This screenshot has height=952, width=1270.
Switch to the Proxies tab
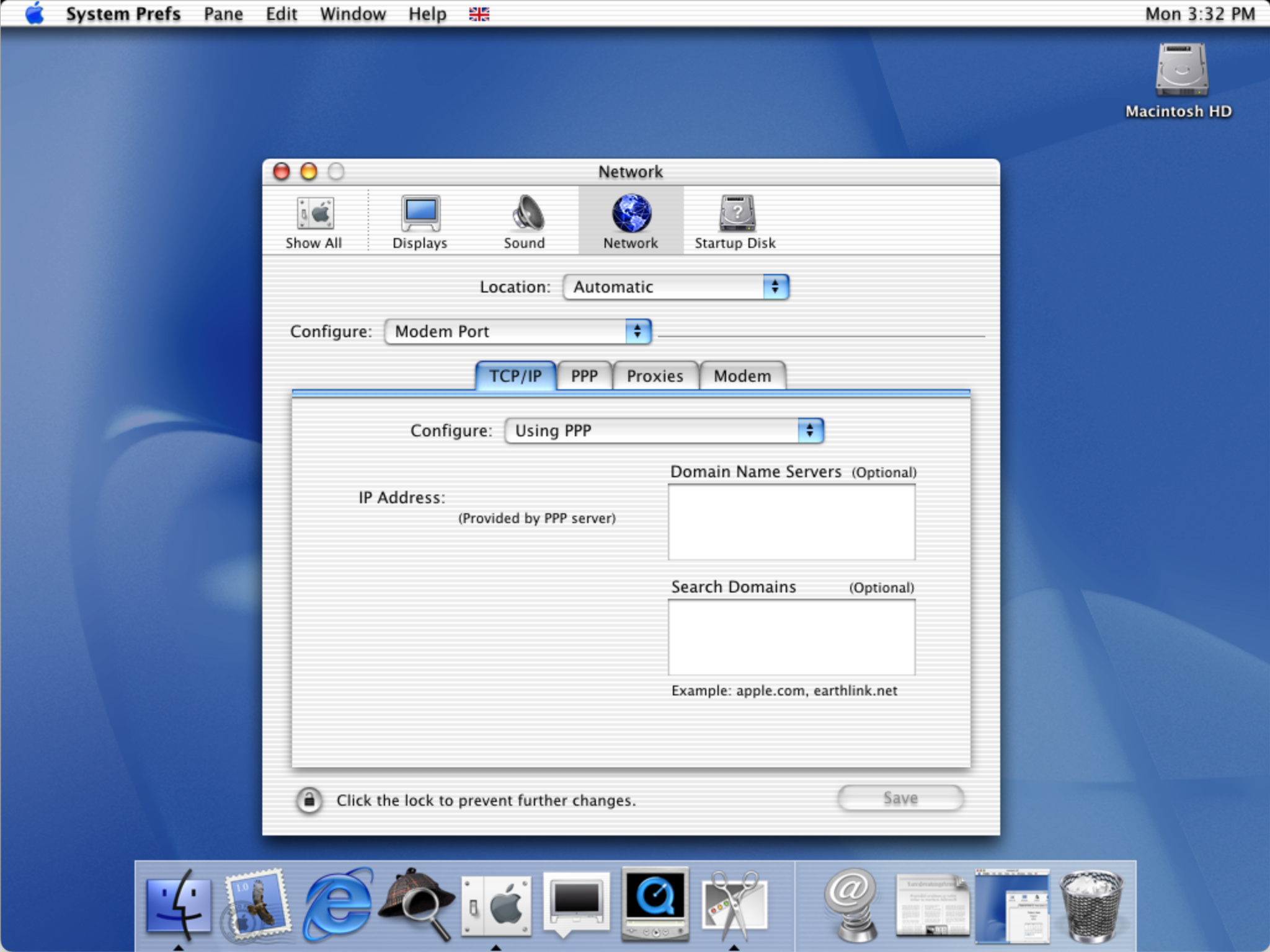pos(655,376)
